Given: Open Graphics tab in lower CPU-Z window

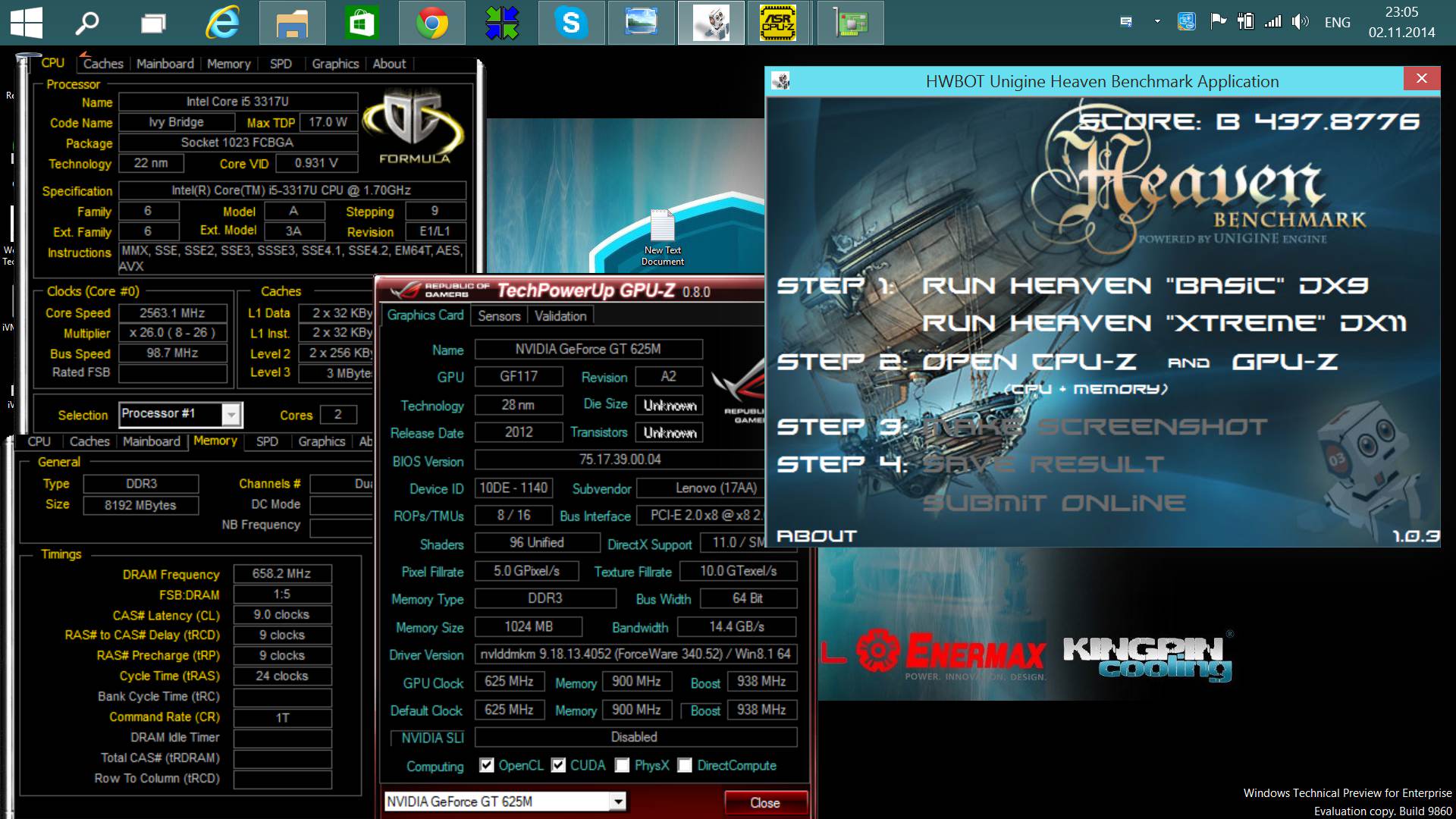Looking at the screenshot, I should (322, 441).
